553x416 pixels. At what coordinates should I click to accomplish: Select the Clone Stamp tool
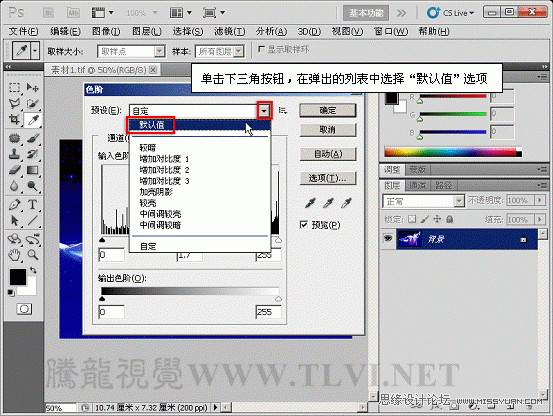14,154
